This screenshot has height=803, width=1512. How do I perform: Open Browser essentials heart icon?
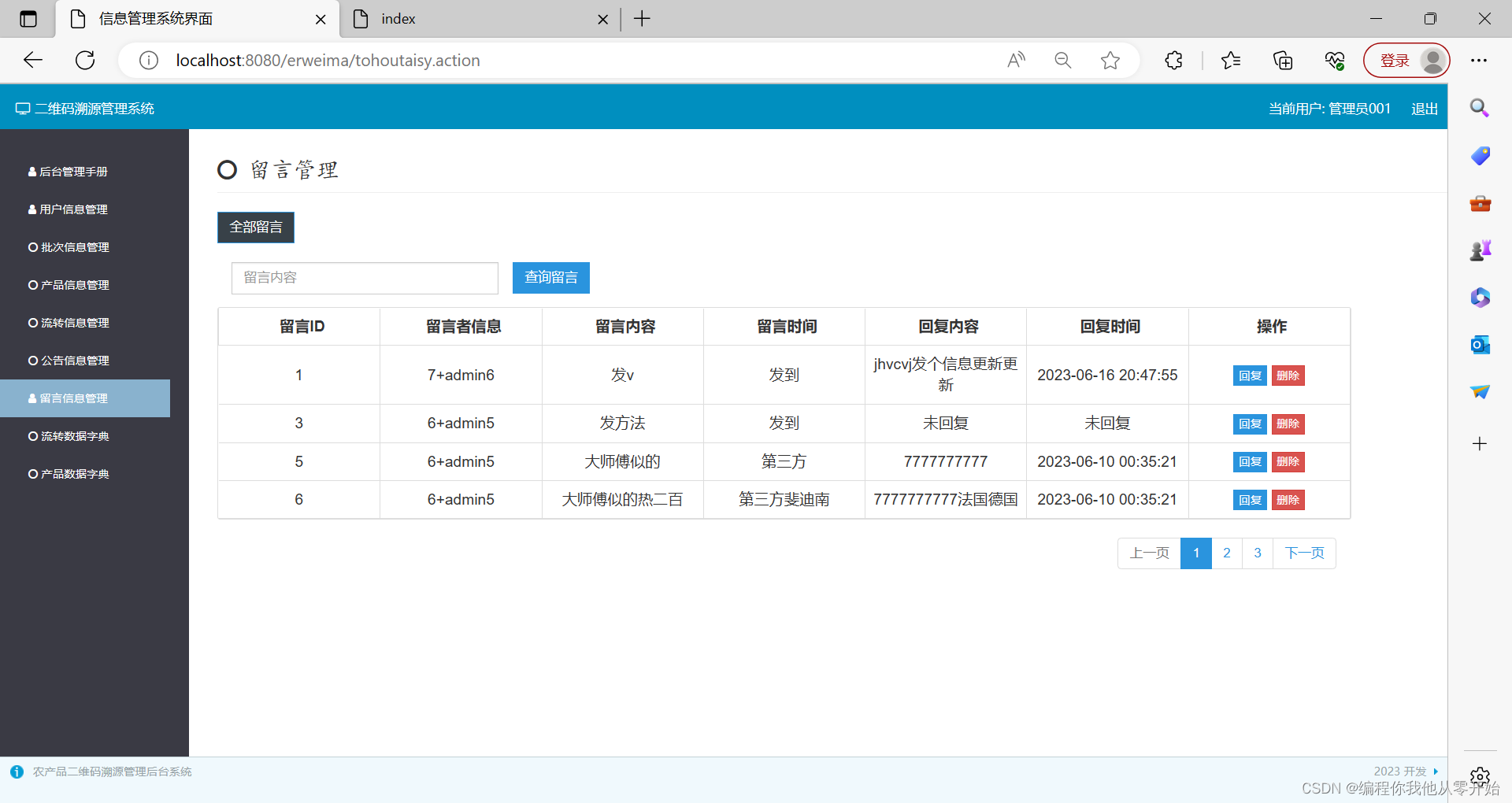1335,60
